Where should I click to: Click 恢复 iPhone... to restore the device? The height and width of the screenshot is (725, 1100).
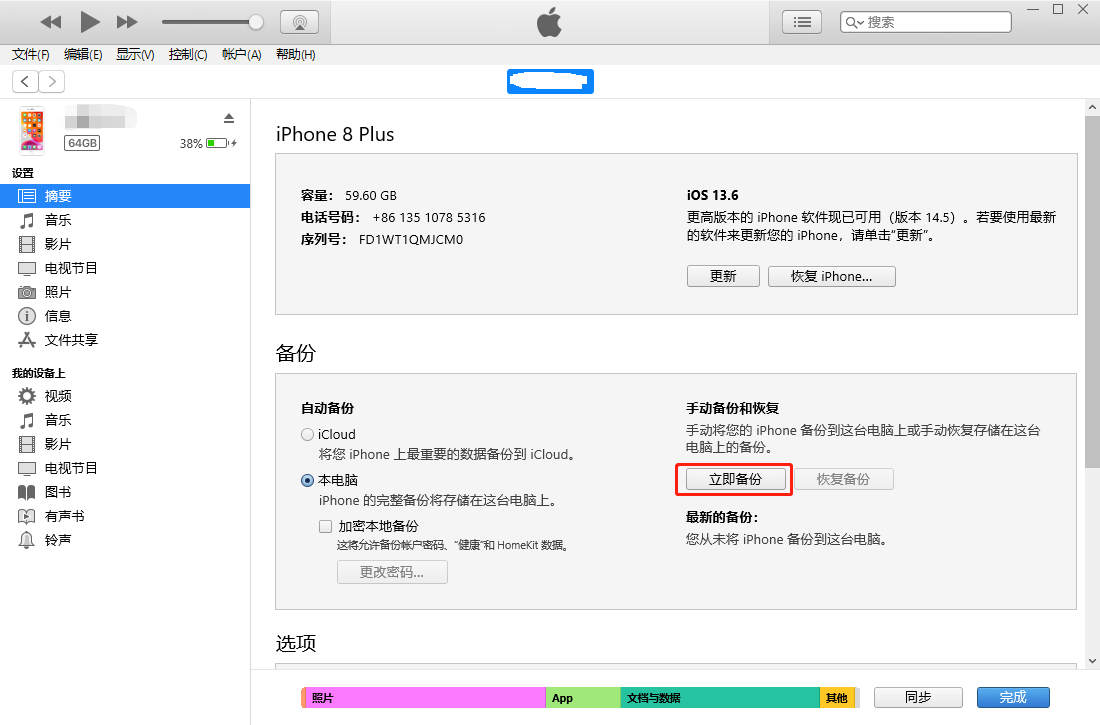pyautogui.click(x=831, y=275)
